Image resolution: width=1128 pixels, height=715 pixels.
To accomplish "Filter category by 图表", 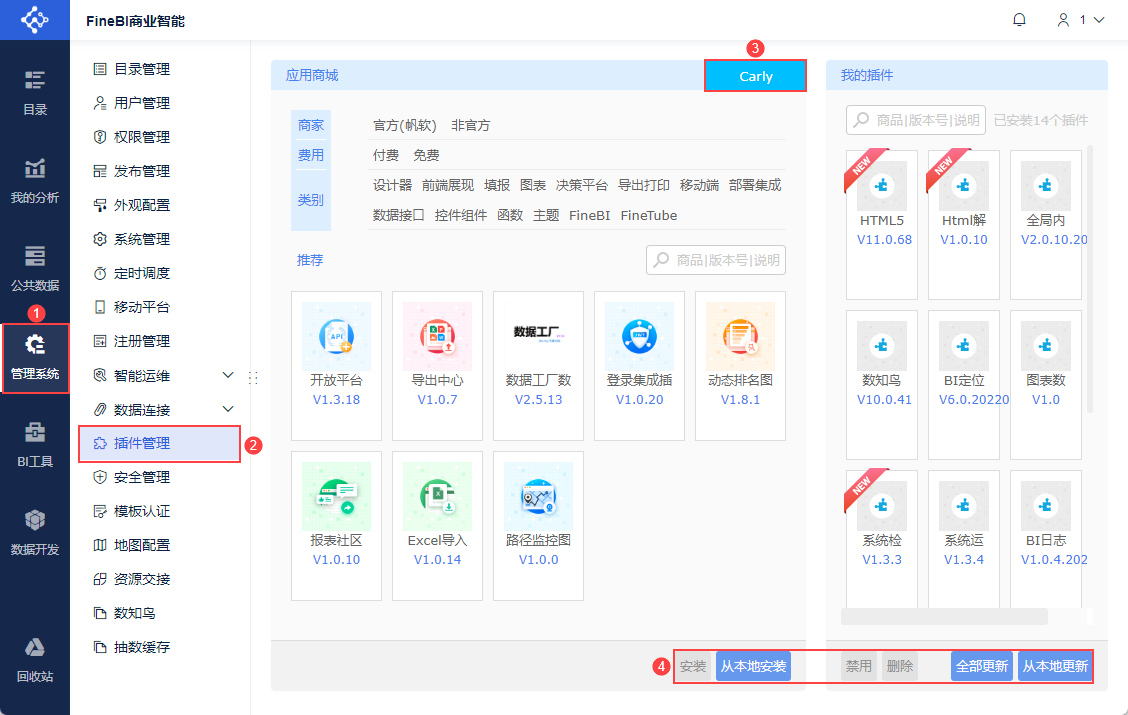I will (x=532, y=186).
